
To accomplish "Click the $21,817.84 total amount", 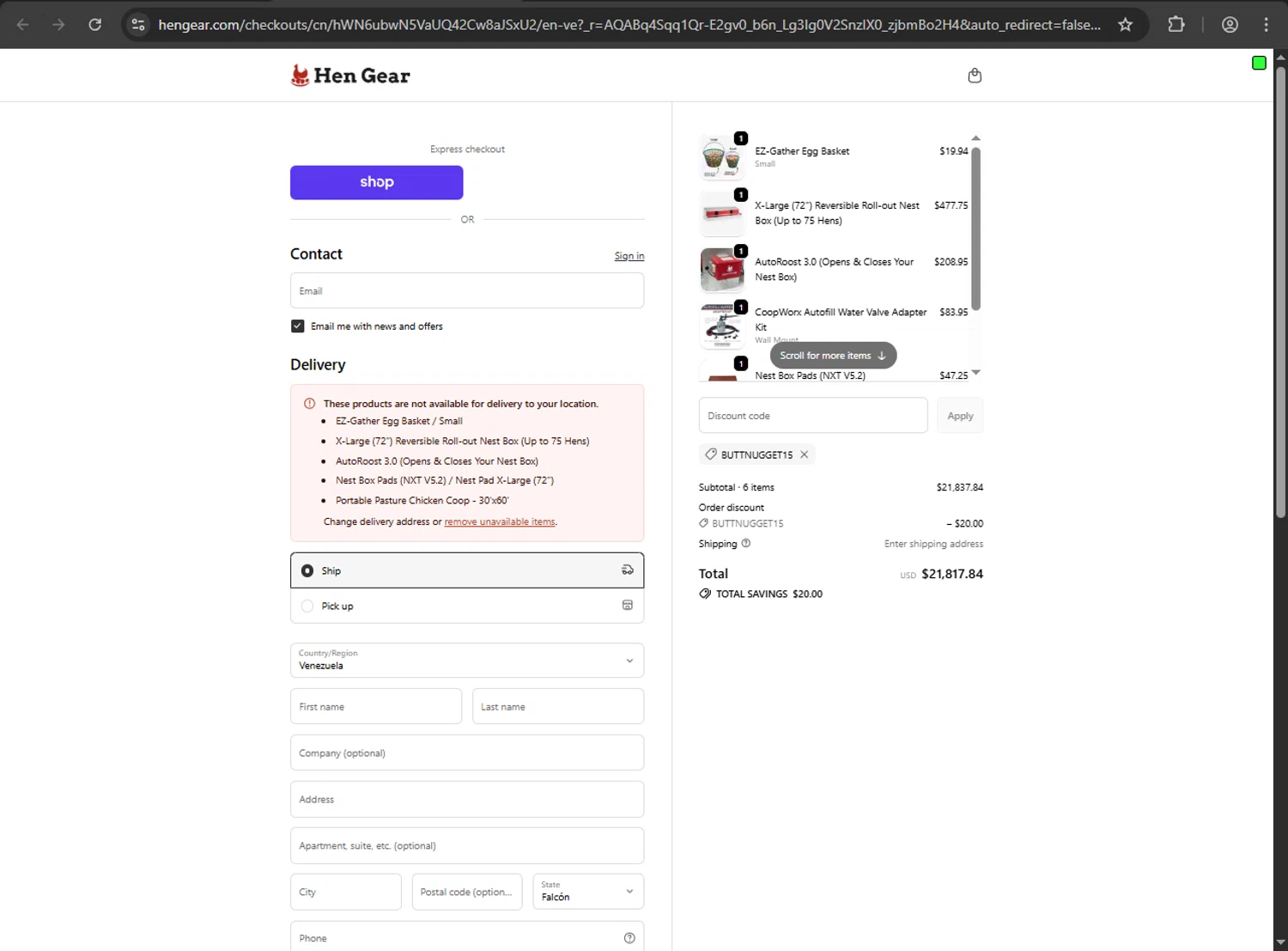I will point(952,574).
